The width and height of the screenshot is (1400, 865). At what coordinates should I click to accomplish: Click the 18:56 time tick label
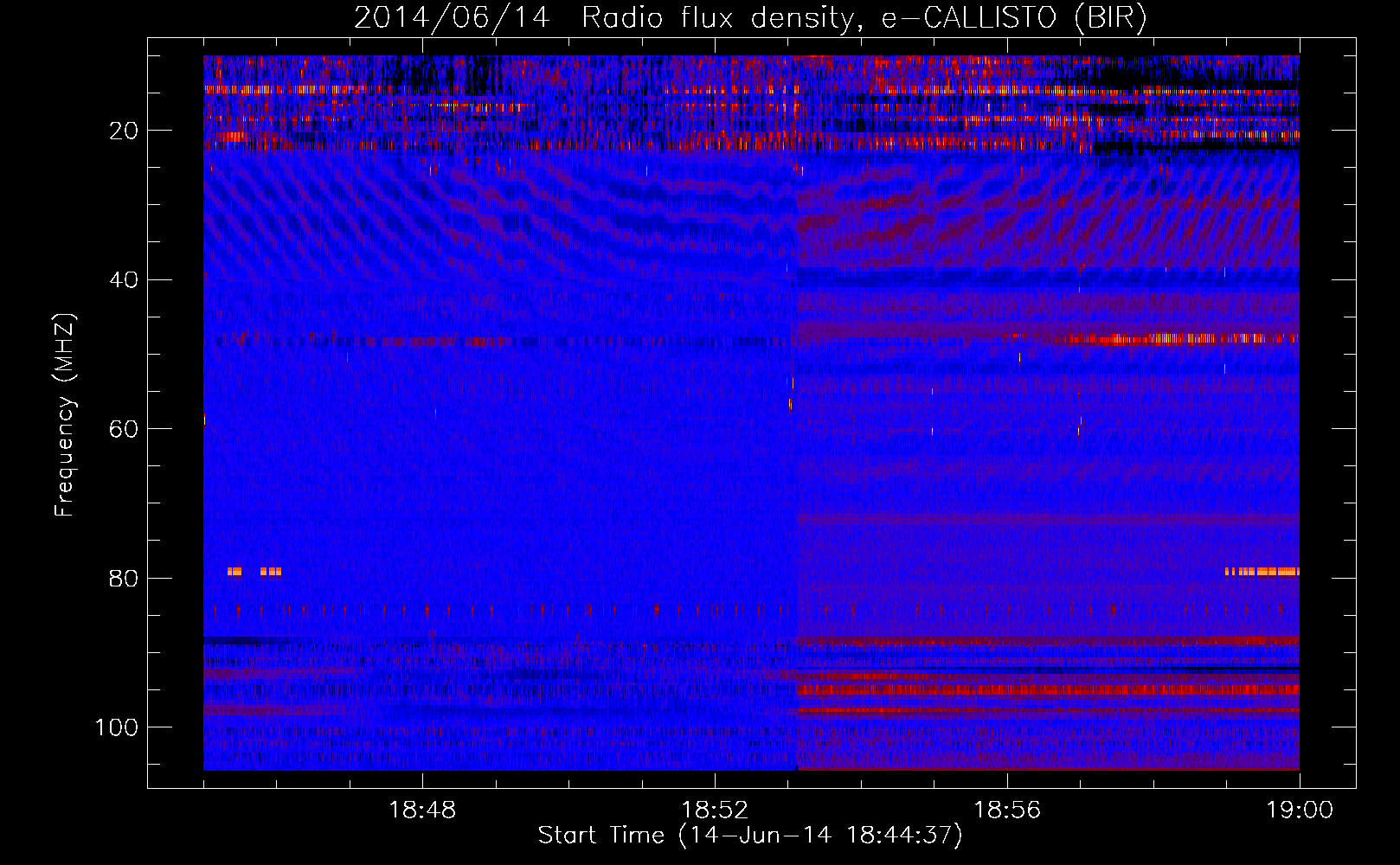pos(1007,811)
